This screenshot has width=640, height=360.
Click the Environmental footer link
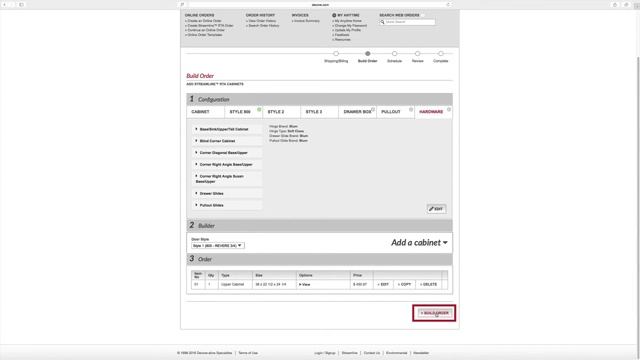coord(397,353)
